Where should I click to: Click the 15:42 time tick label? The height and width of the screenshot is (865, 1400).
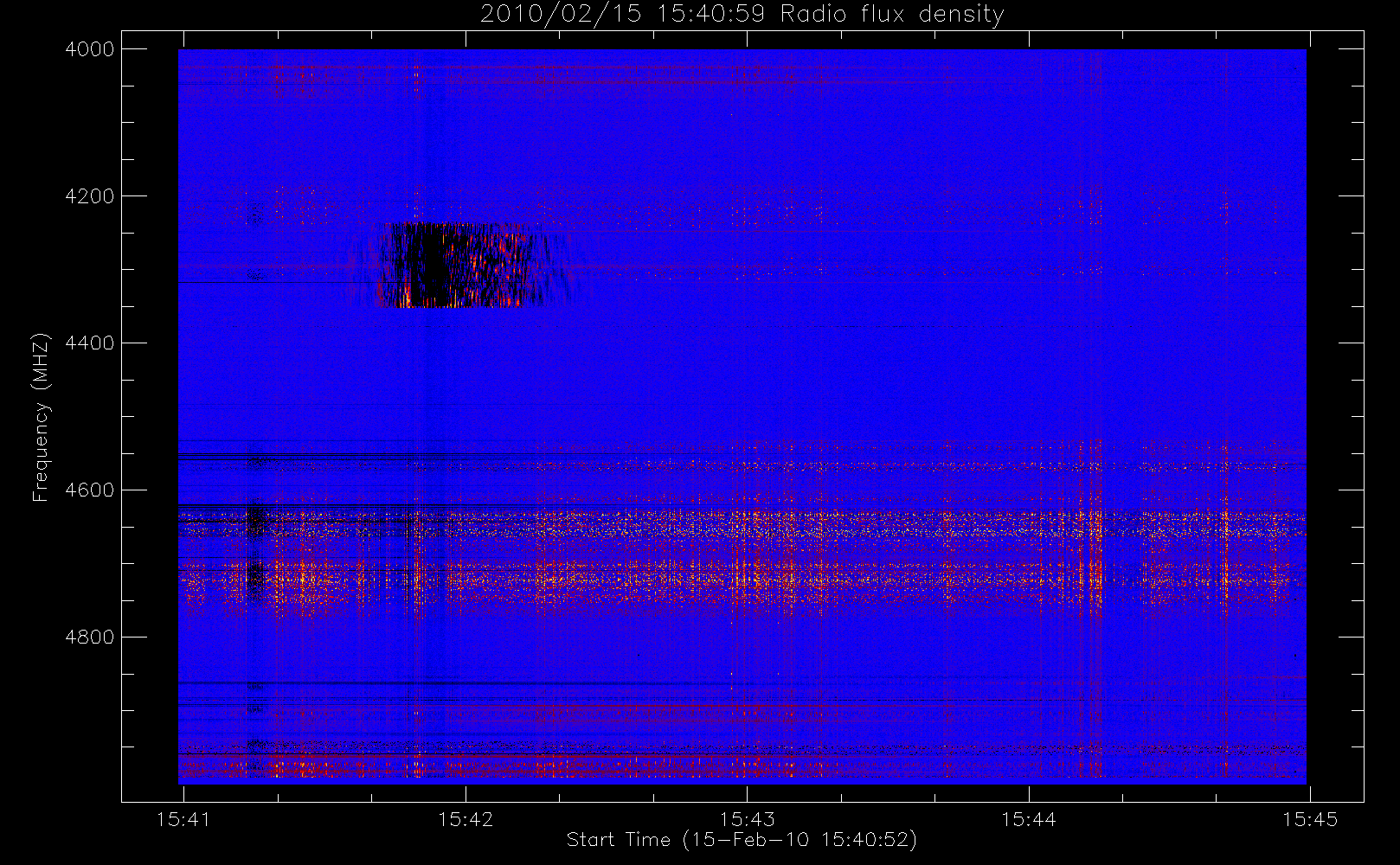(x=466, y=819)
